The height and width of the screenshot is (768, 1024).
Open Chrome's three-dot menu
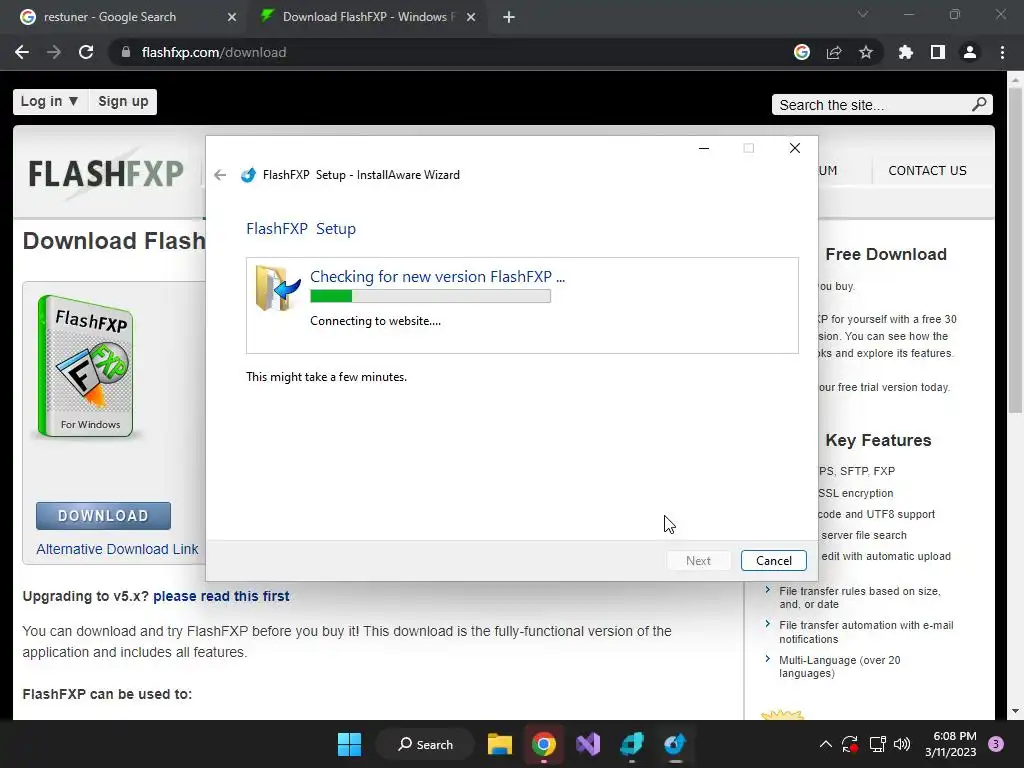1002,52
